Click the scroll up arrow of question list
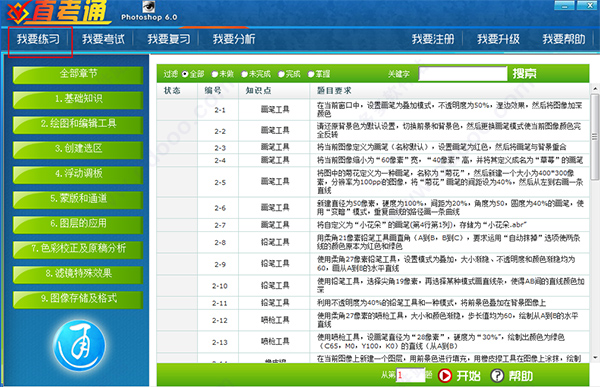This screenshot has width=600, height=387. tap(595, 88)
